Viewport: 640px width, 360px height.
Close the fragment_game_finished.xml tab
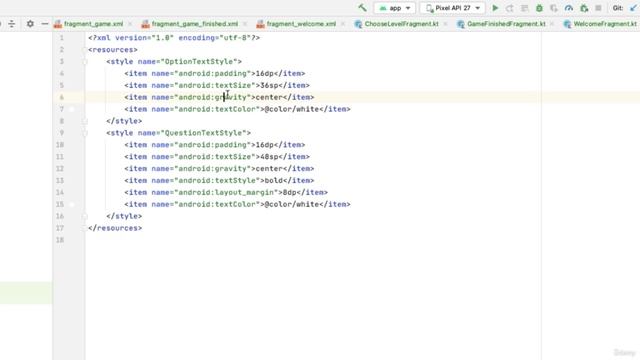245,24
